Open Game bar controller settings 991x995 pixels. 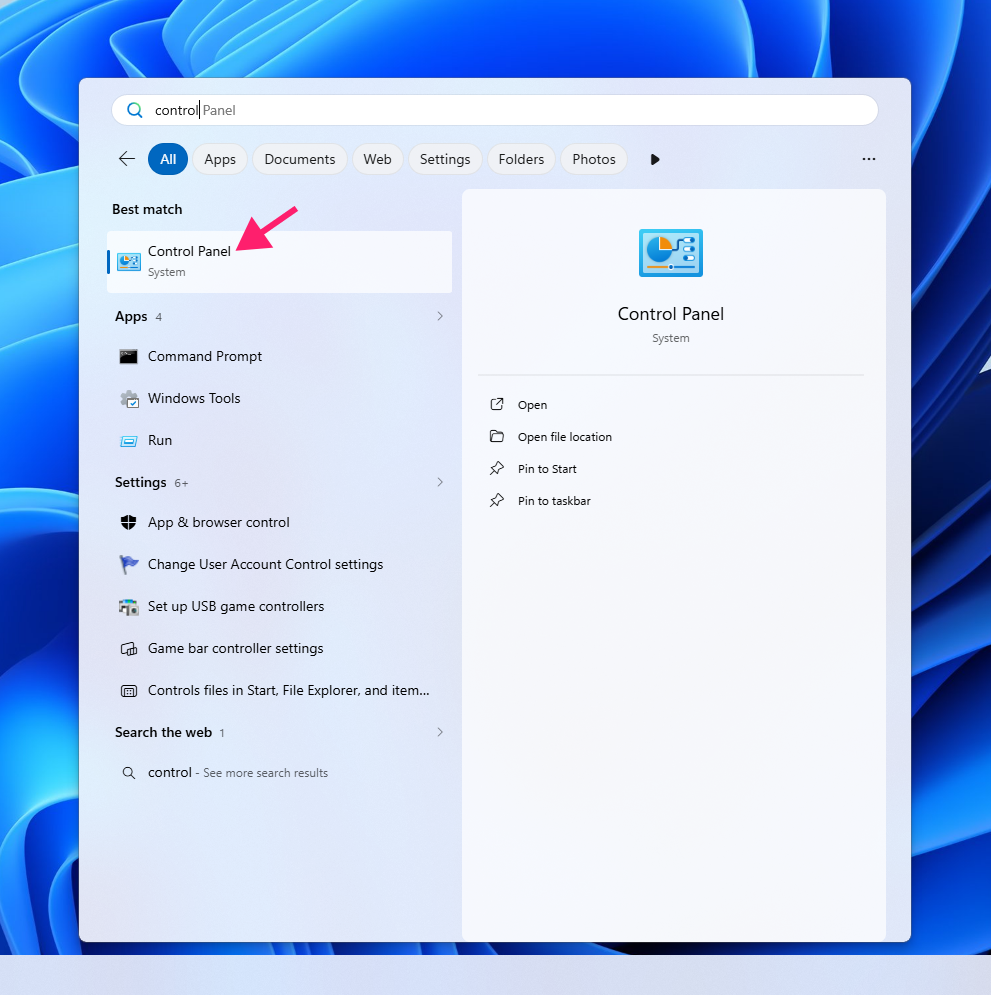coord(279,648)
